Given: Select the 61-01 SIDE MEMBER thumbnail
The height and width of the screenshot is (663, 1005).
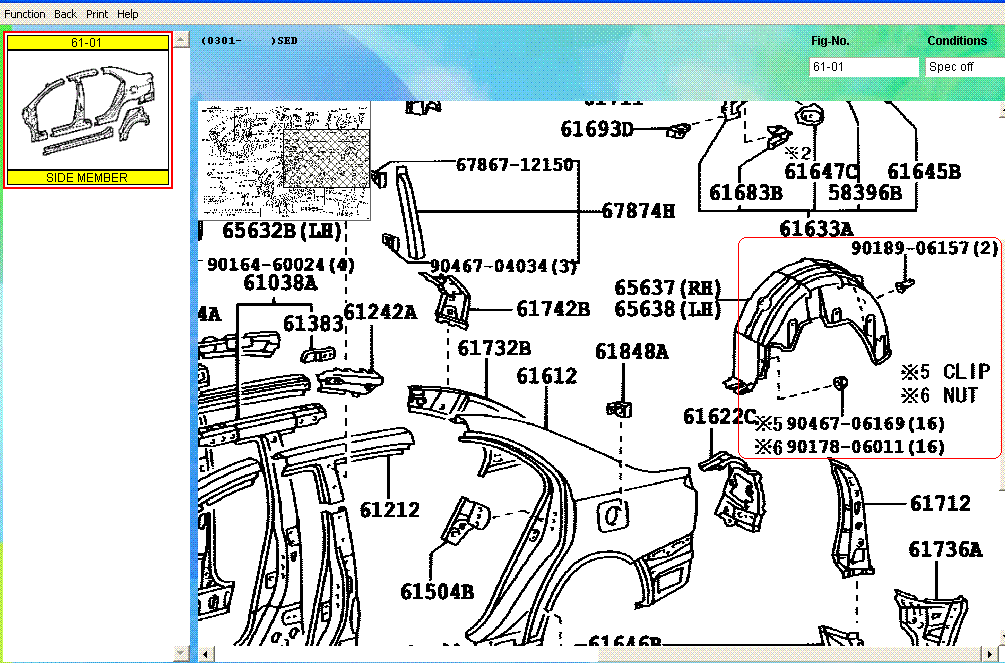Looking at the screenshot, I should point(87,110).
